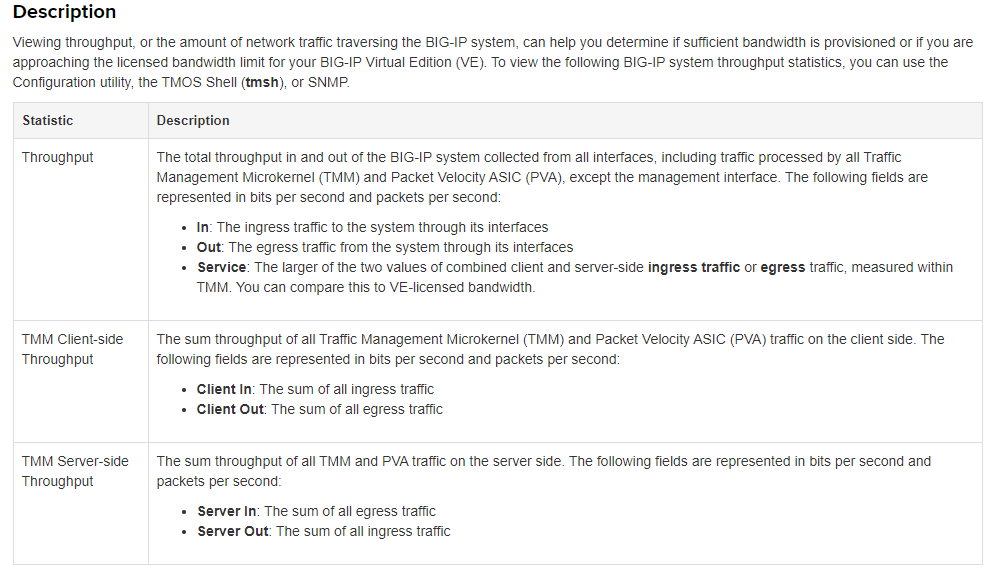
Task: Click the Client In bullet label
Action: (x=224, y=389)
